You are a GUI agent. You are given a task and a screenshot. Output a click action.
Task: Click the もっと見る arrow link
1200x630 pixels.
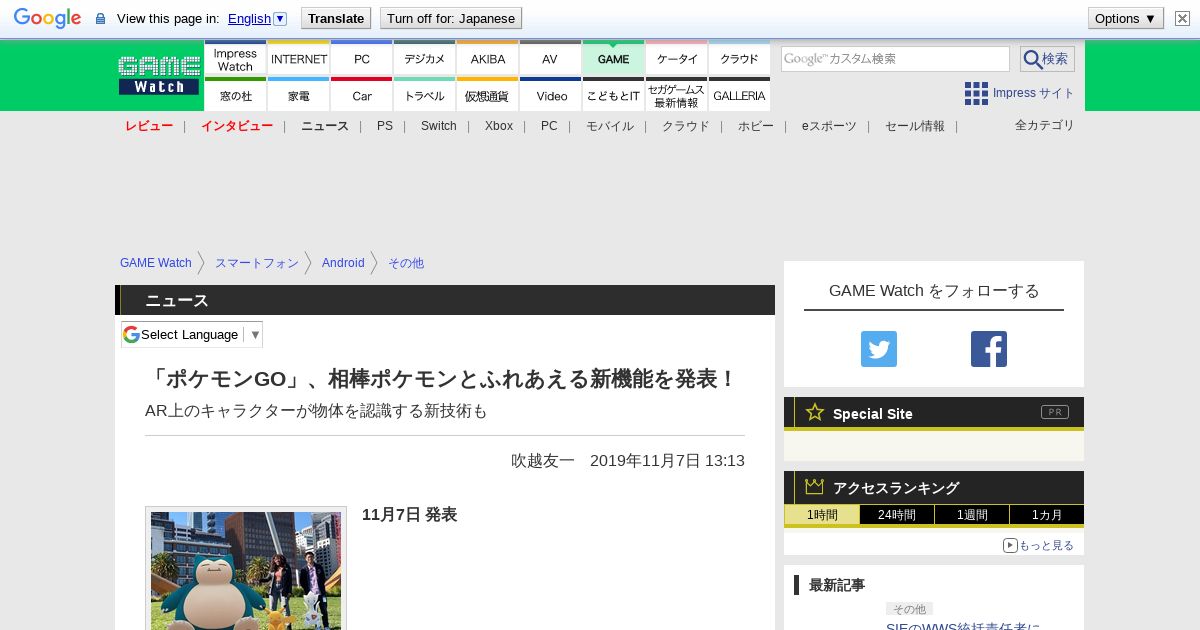click(x=1038, y=545)
